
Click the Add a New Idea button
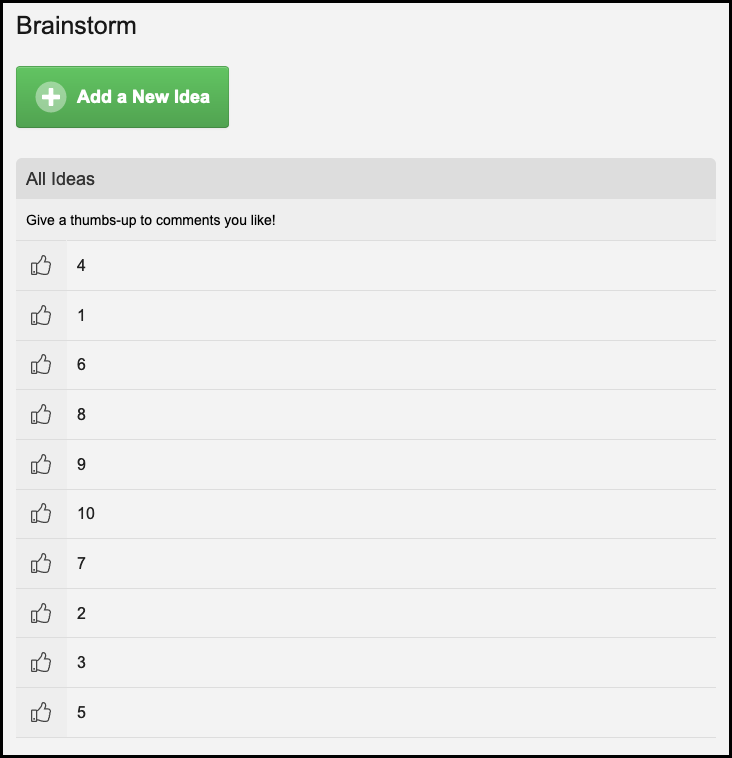tap(122, 97)
